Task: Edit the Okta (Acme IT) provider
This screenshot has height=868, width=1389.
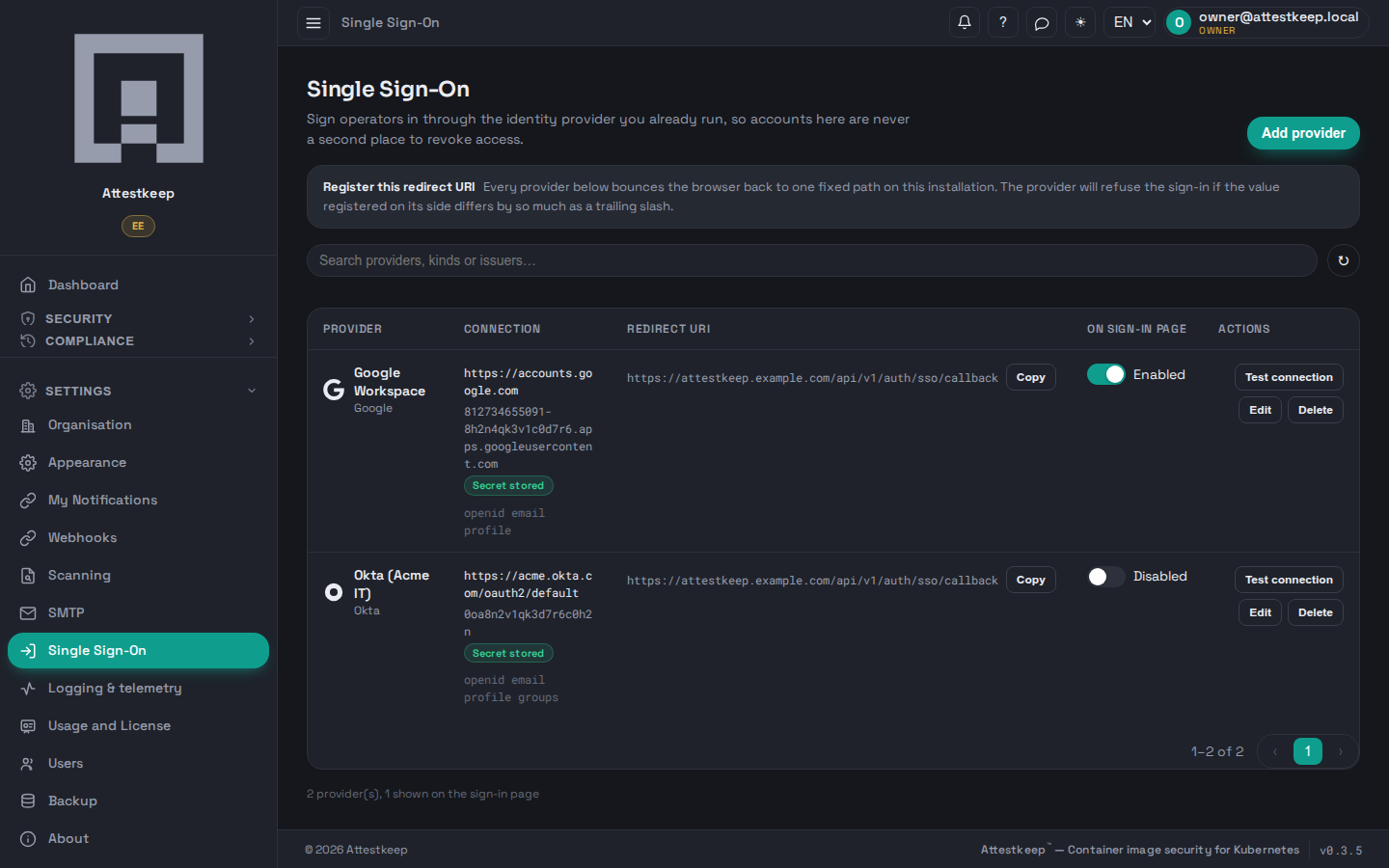Action: tap(1260, 612)
